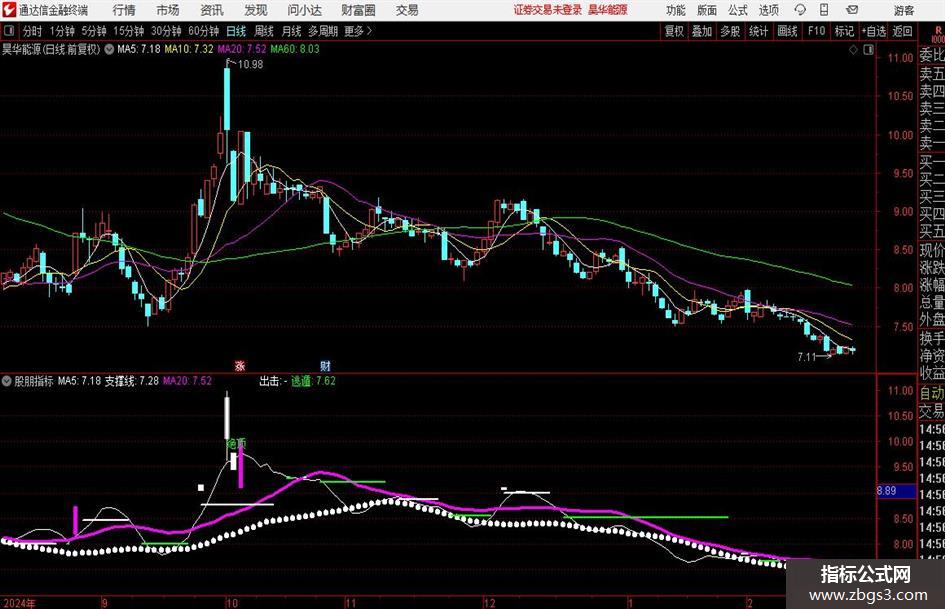The image size is (945, 609).
Task: Click the 10.98 high price label
Action: pos(250,64)
